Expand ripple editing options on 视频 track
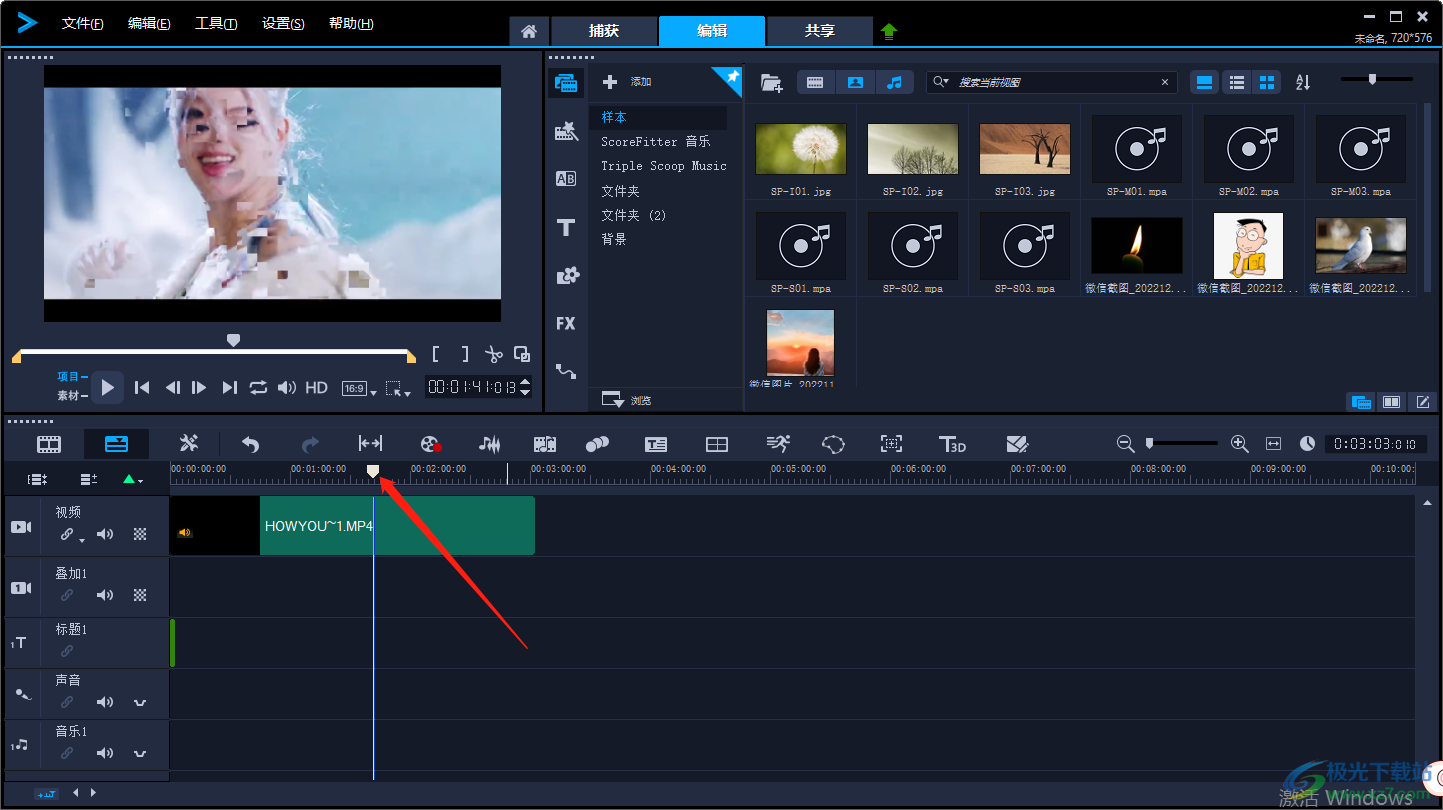The height and width of the screenshot is (810, 1443). coord(82,540)
